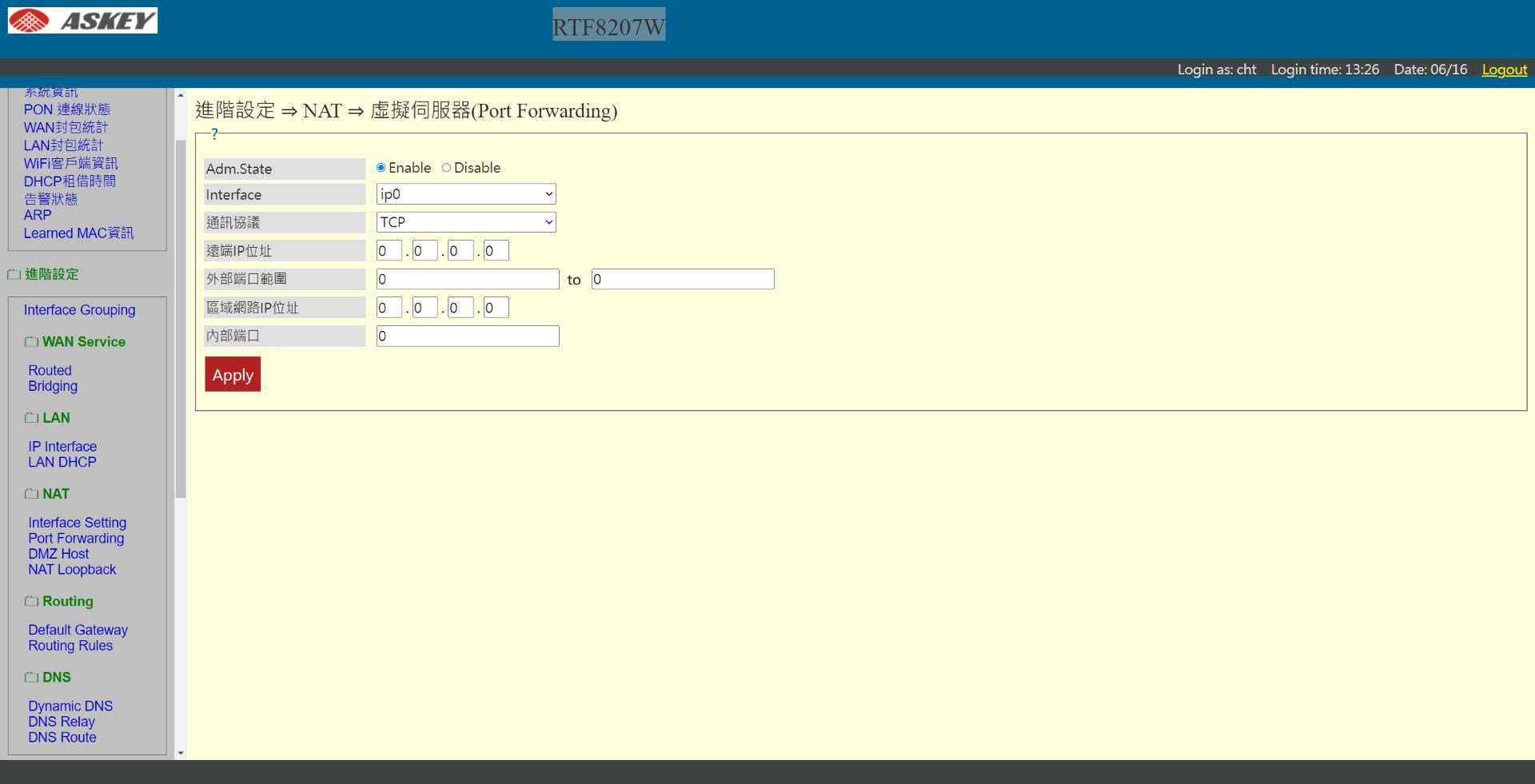1535x784 pixels.
Task: Click the RTF8207W model title
Action: pyautogui.click(x=608, y=26)
